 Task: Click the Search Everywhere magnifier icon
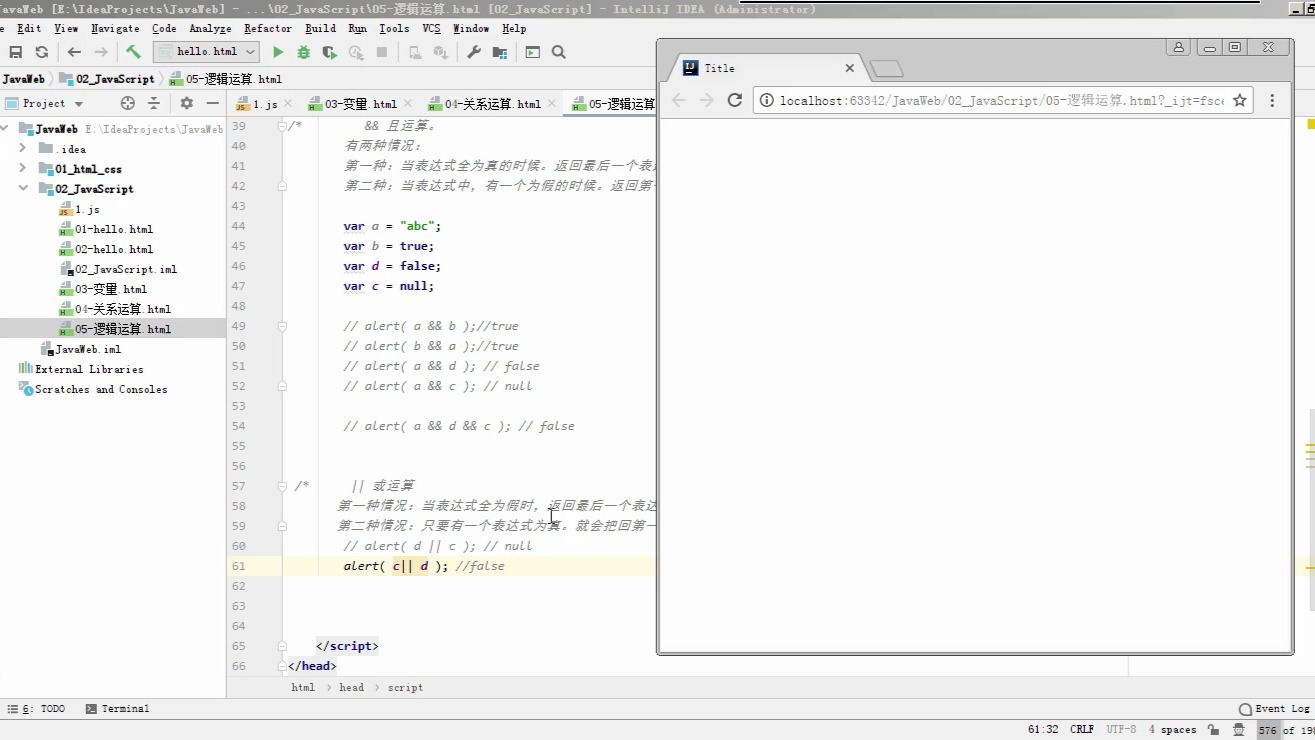559,52
